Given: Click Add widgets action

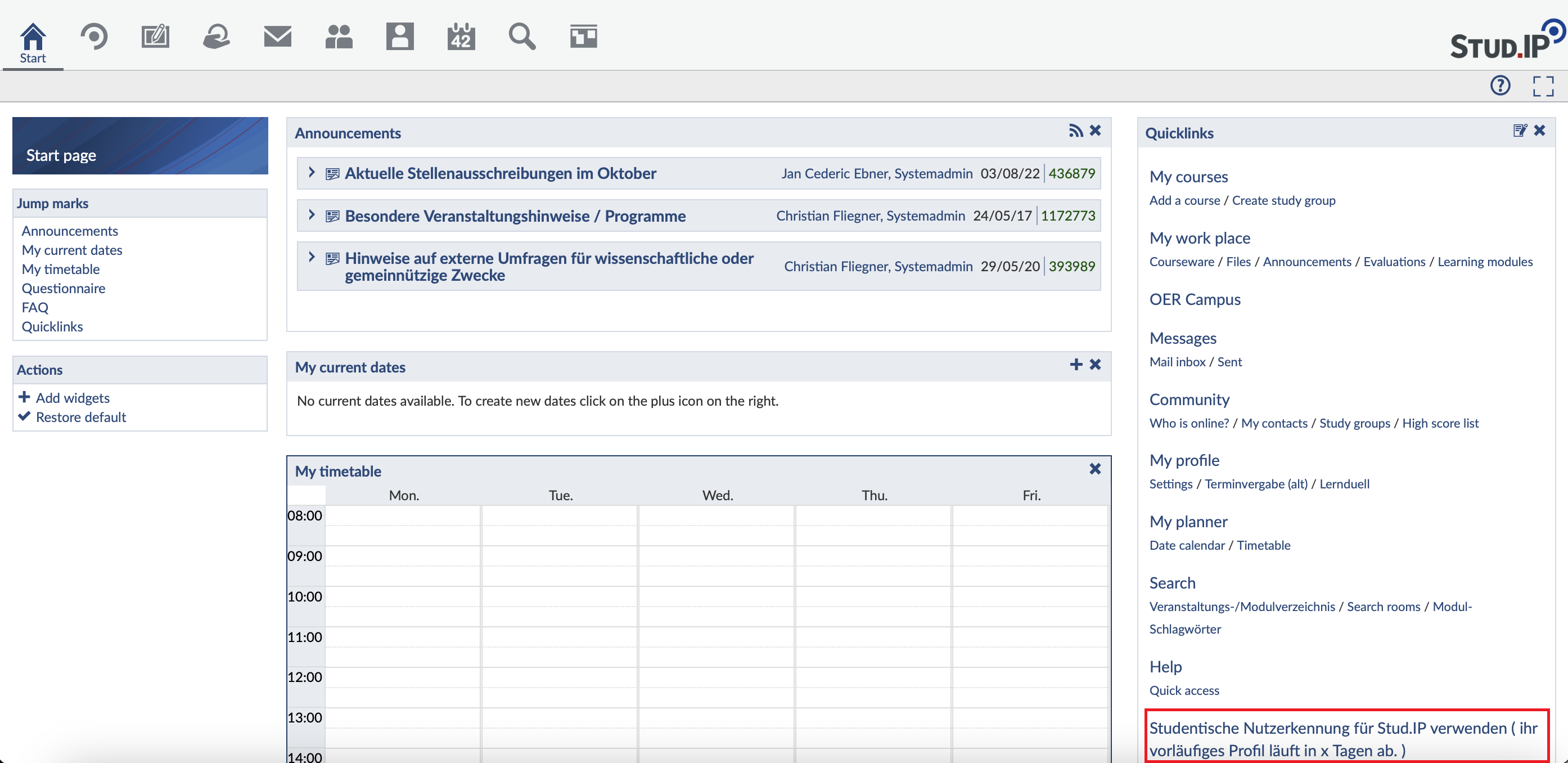Looking at the screenshot, I should point(73,398).
